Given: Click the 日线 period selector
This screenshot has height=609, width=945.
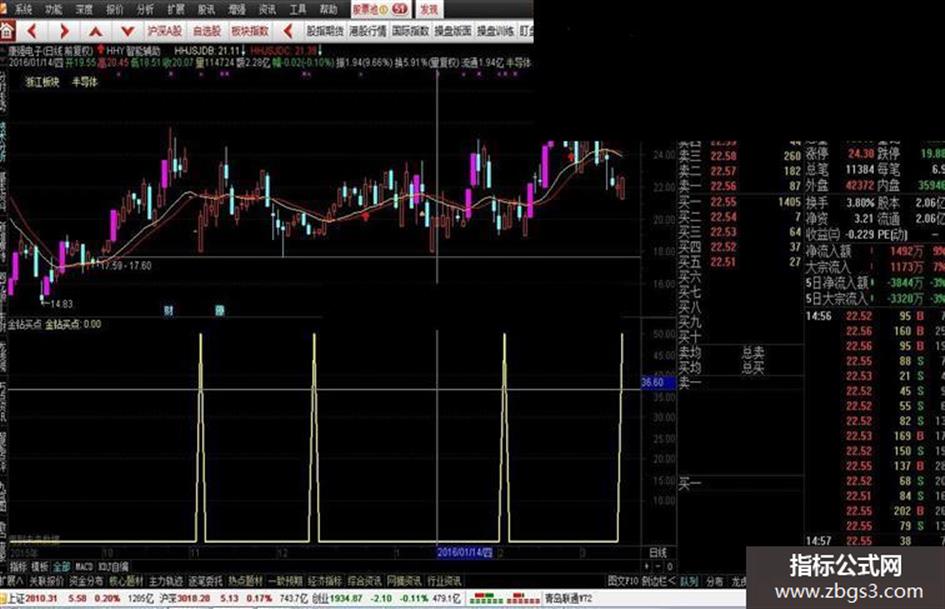Looking at the screenshot, I should [658, 552].
